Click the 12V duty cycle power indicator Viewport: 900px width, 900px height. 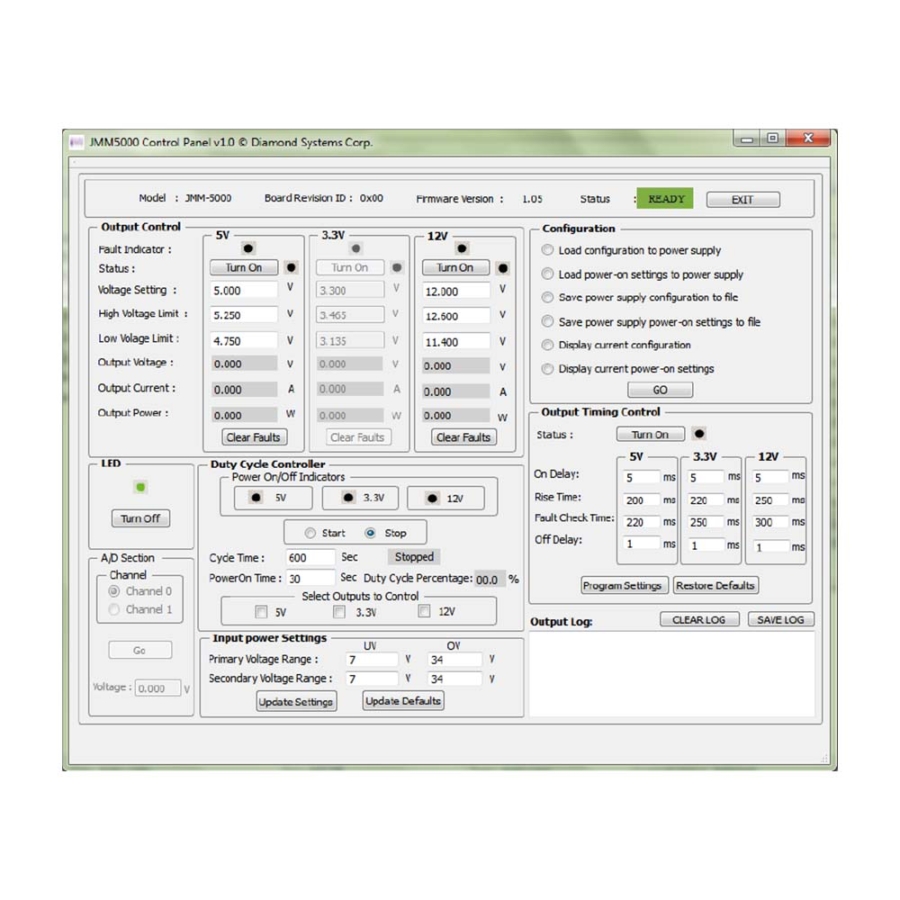(x=427, y=498)
